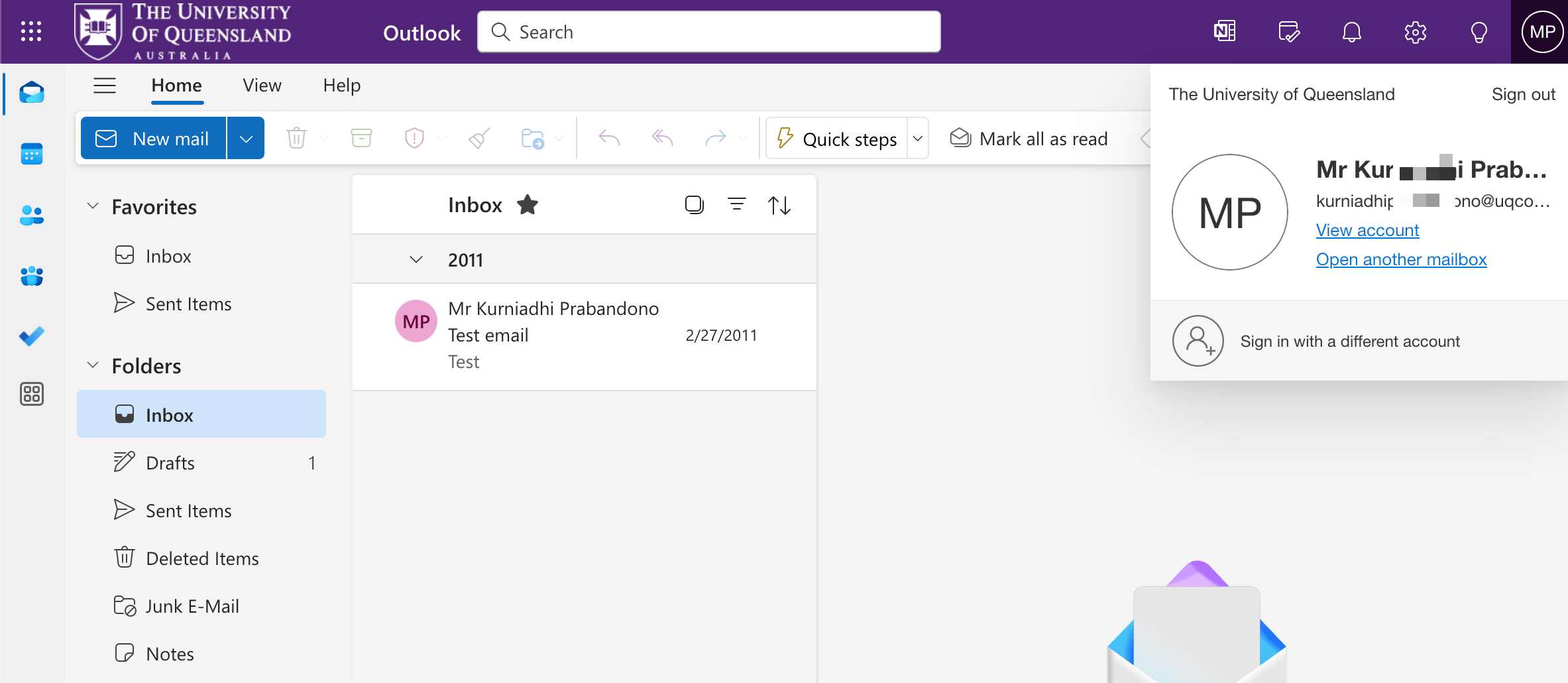Toggle select-all messages icon in Inbox header
This screenshot has height=683, width=1568.
coord(694,205)
